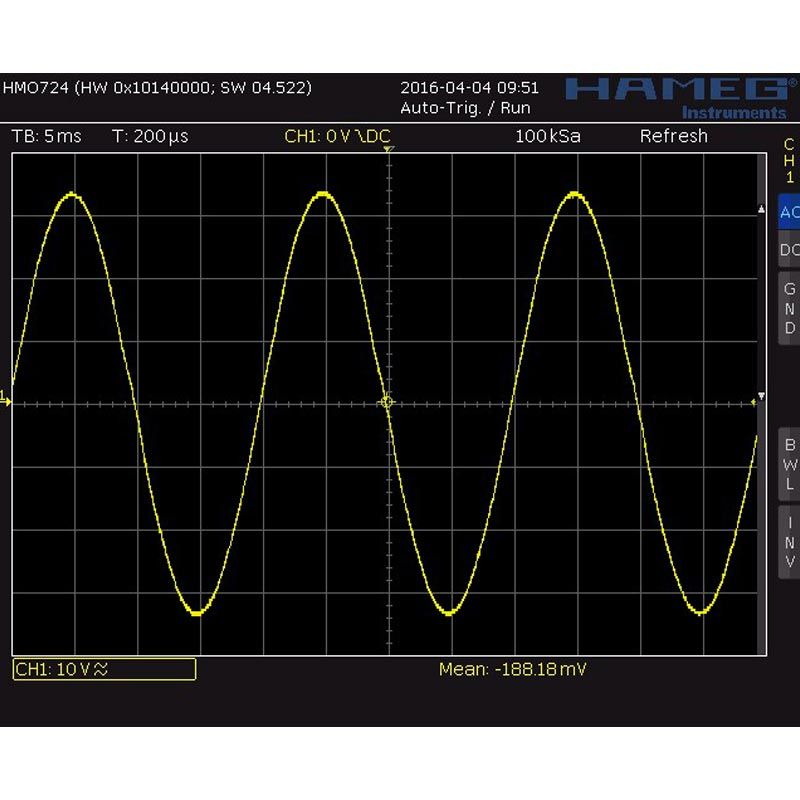Click the CH1 ground level marker at left edge
The height and width of the screenshot is (800, 800).
tap(6, 399)
